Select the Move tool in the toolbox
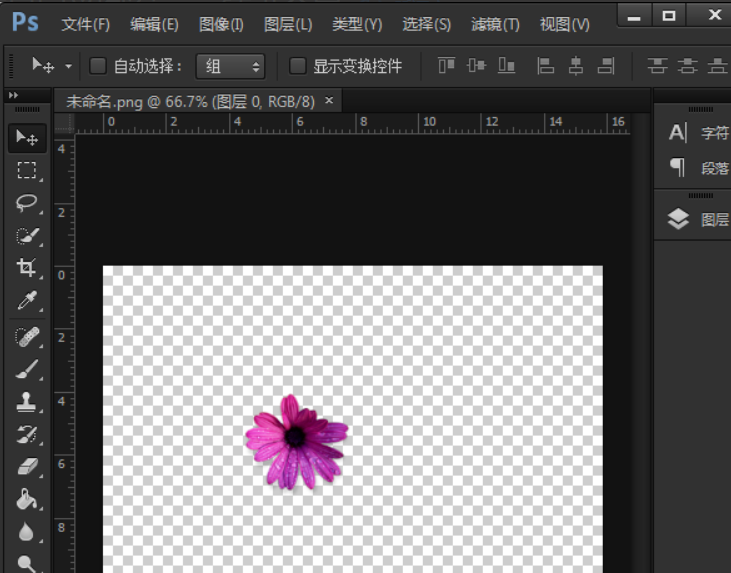Screen dimensions: 731x573 tap(27, 138)
